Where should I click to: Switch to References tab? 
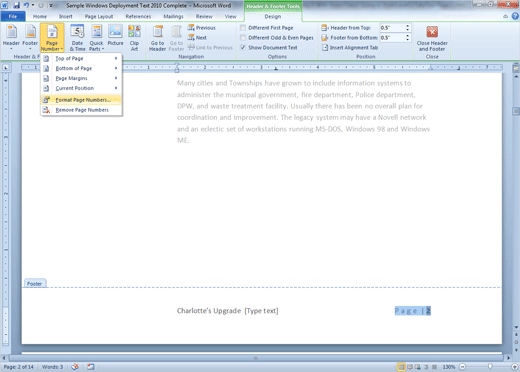point(138,16)
